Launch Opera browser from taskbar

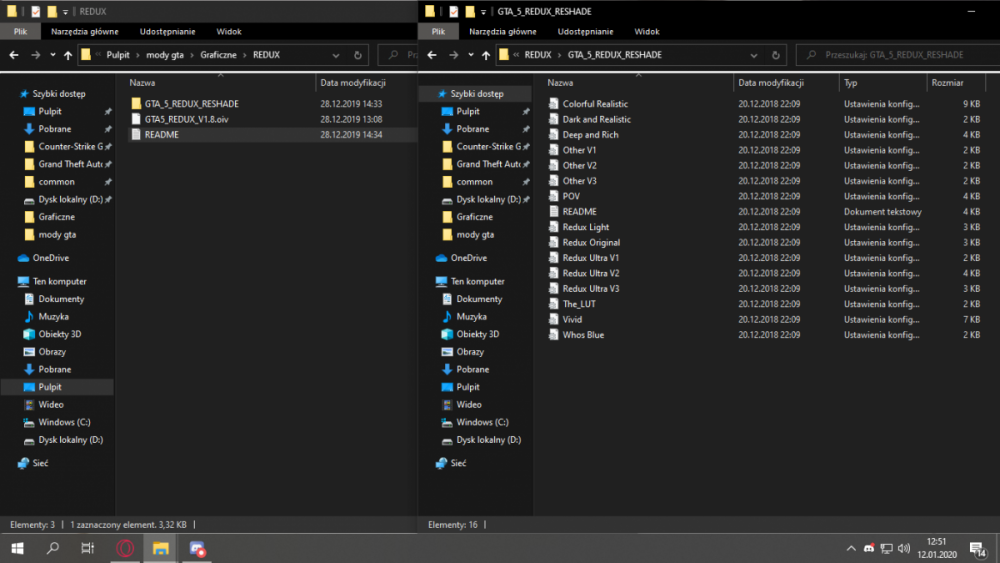tap(125, 548)
